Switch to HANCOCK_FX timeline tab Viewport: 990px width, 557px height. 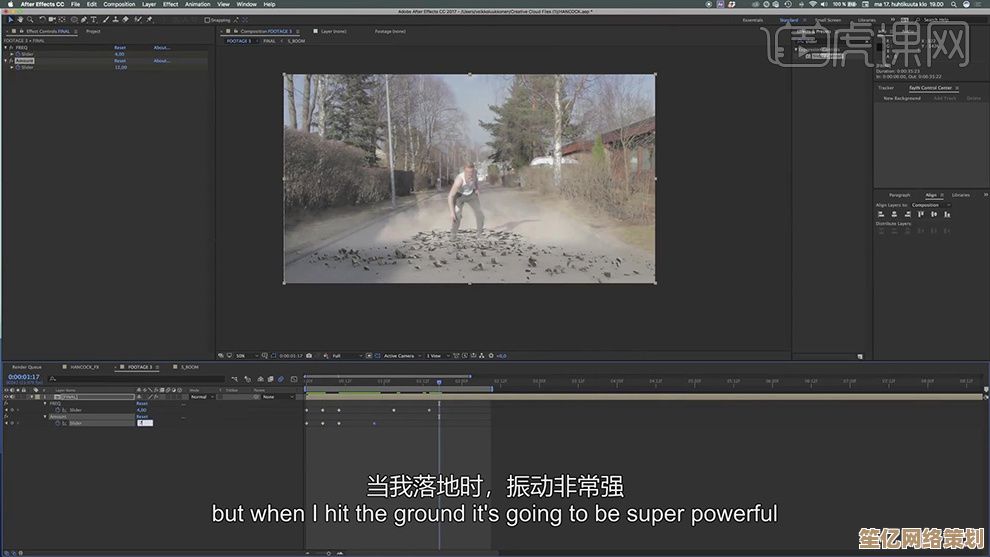(85, 367)
